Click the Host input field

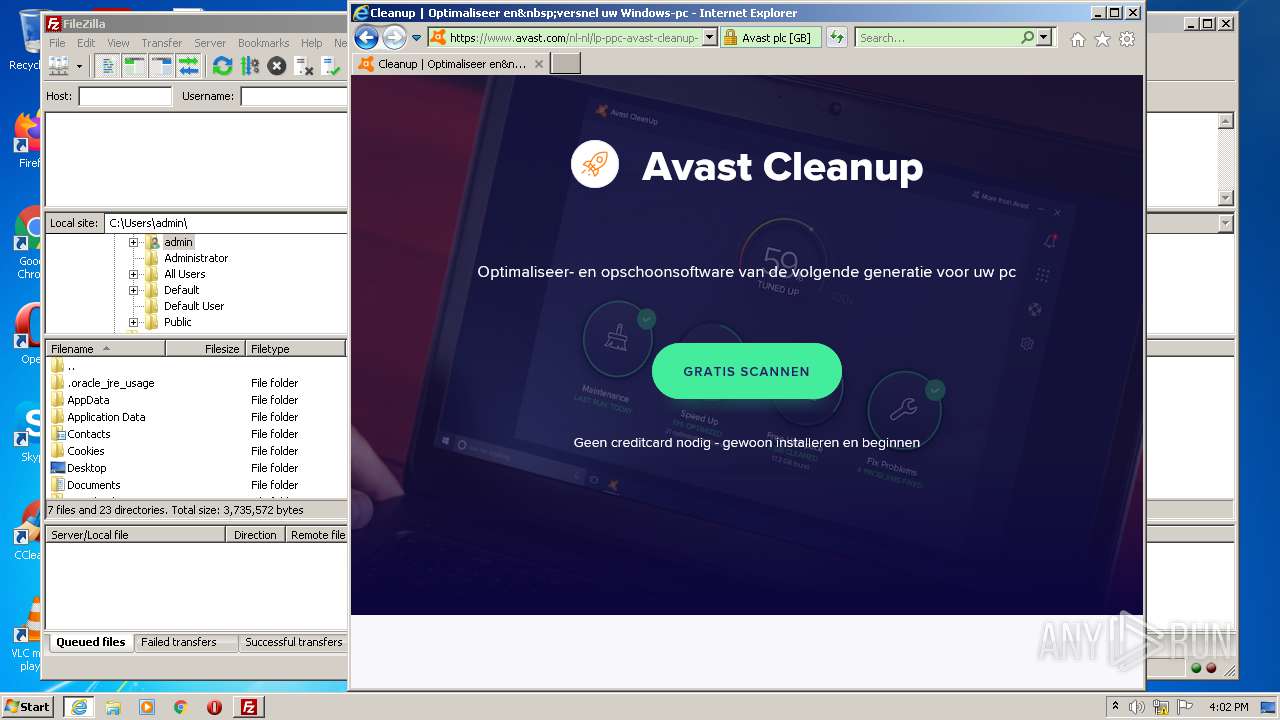click(x=125, y=96)
